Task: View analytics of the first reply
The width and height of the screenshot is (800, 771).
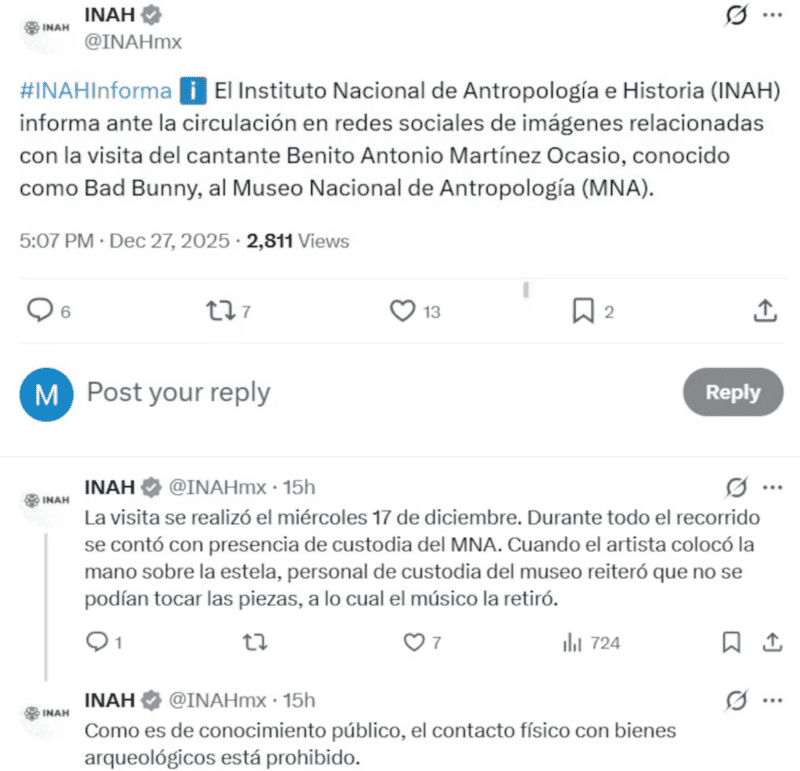Action: point(572,642)
